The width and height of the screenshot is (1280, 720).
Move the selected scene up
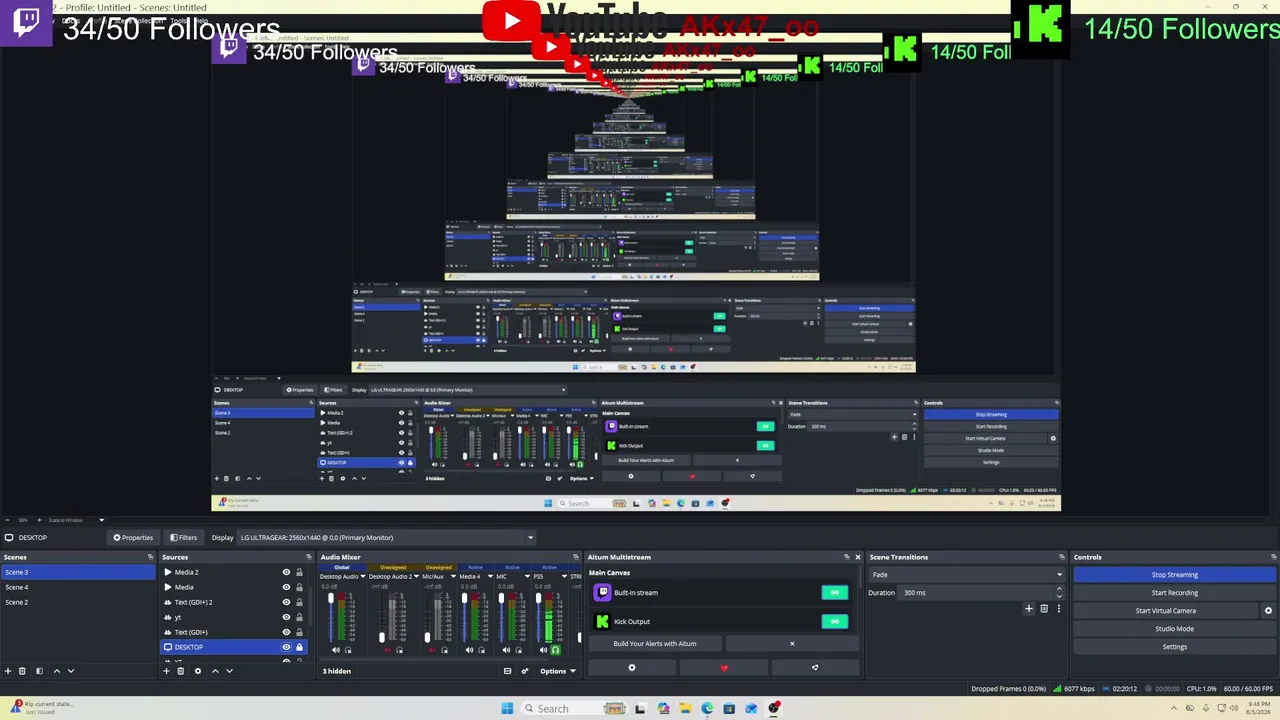point(56,671)
